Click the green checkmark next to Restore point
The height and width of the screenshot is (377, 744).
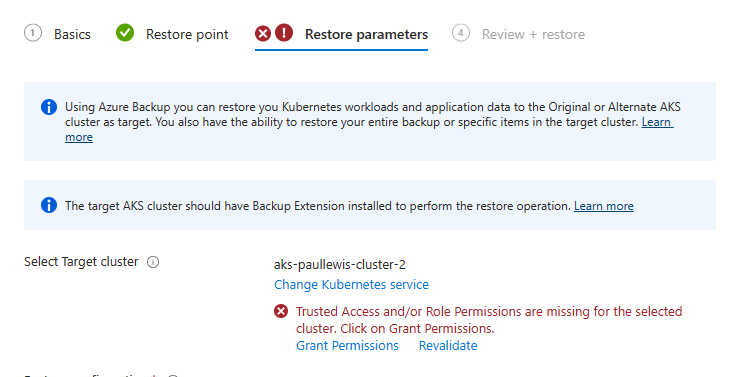pos(125,33)
